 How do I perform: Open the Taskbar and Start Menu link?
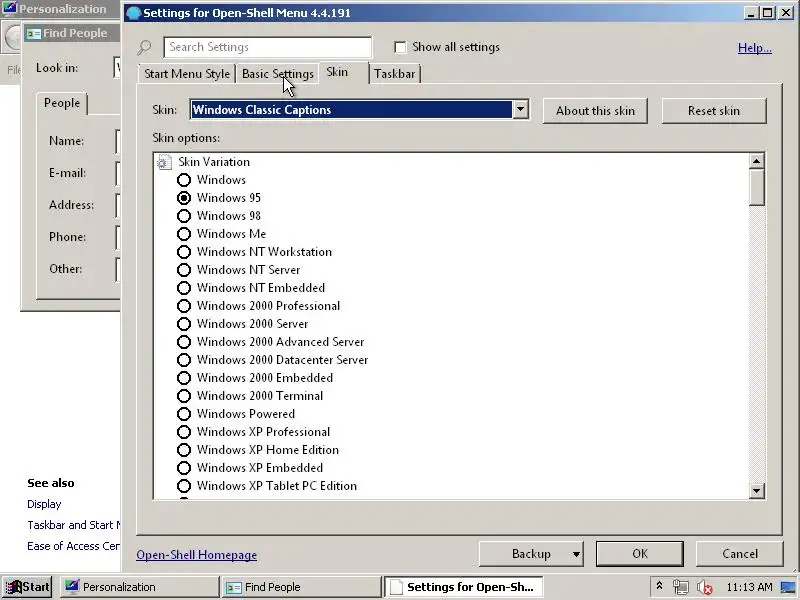click(73, 525)
